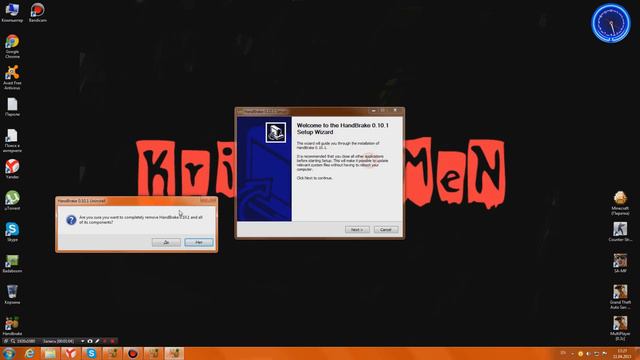Select the uTorrent desktop shortcut
The height and width of the screenshot is (360, 640).
click(x=12, y=200)
